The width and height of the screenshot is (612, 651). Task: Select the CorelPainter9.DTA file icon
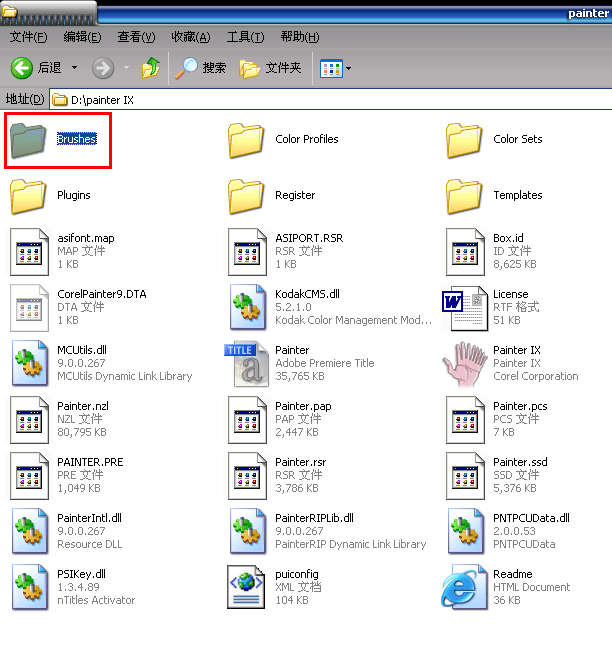pos(29,308)
